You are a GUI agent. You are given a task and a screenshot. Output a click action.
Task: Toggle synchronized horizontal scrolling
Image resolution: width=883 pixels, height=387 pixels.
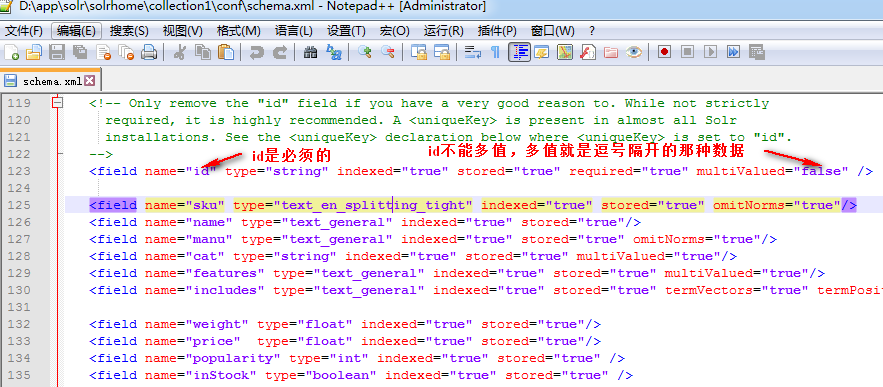442,52
